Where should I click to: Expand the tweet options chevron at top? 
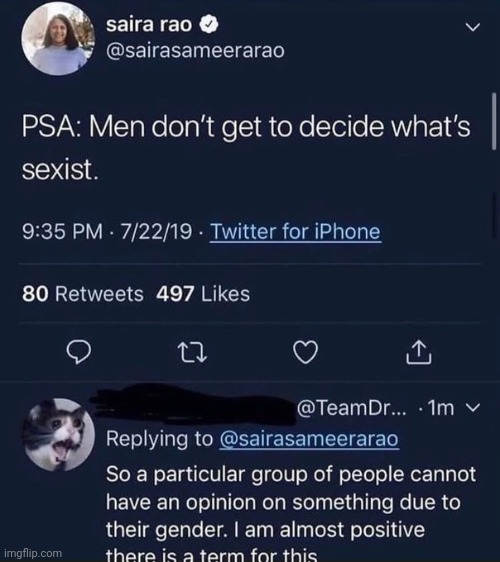473,27
